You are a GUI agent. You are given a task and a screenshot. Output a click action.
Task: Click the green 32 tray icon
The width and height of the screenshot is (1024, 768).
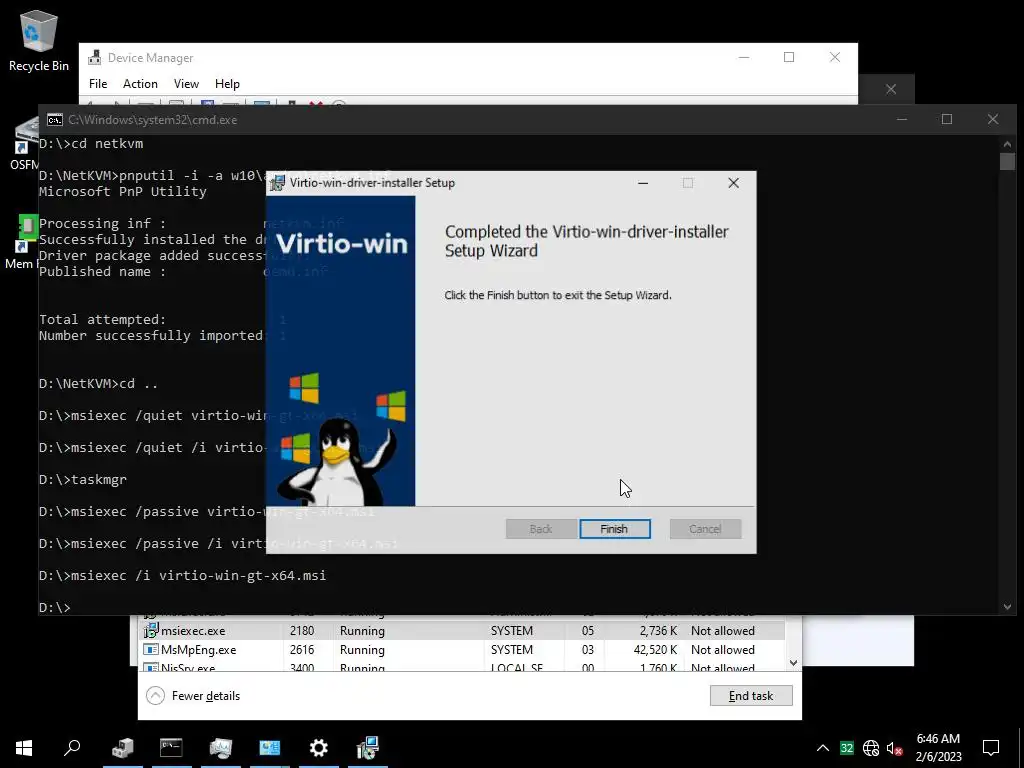click(x=846, y=748)
